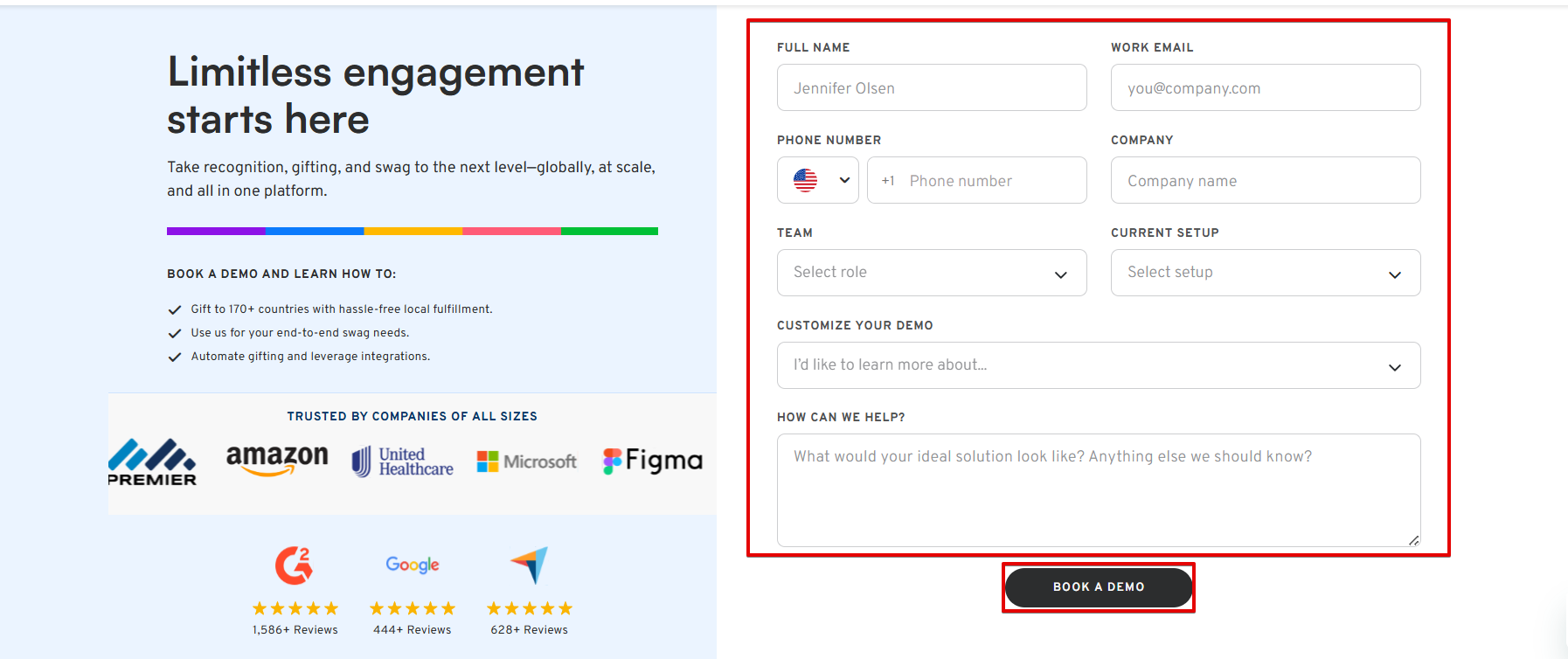Click the Premier logo

click(152, 461)
